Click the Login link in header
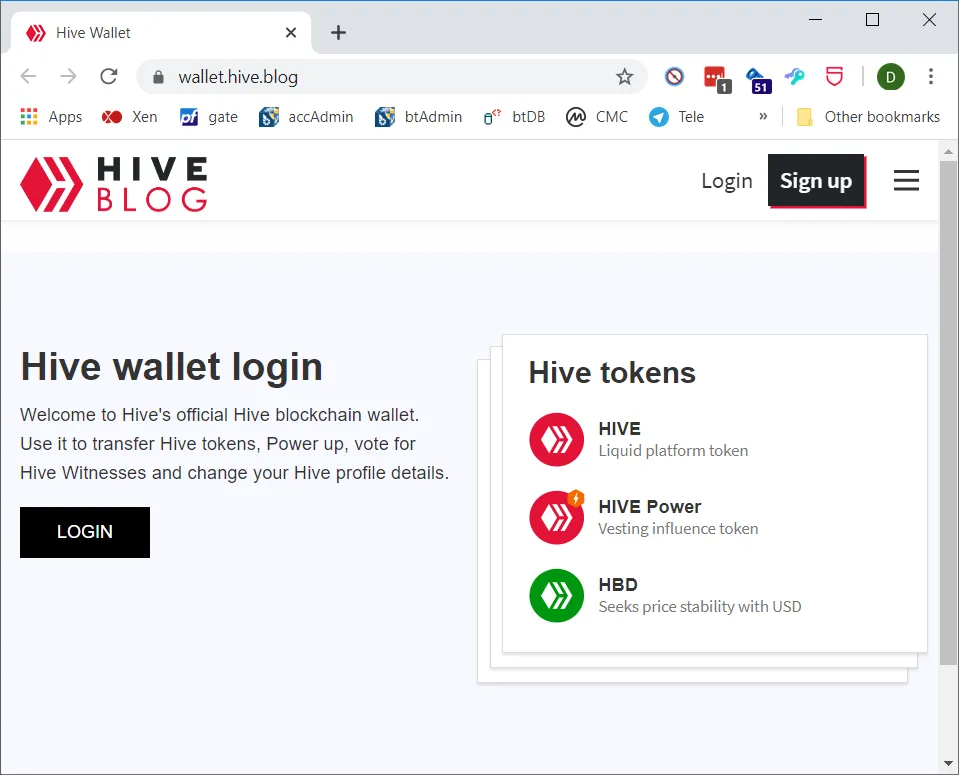 727,181
